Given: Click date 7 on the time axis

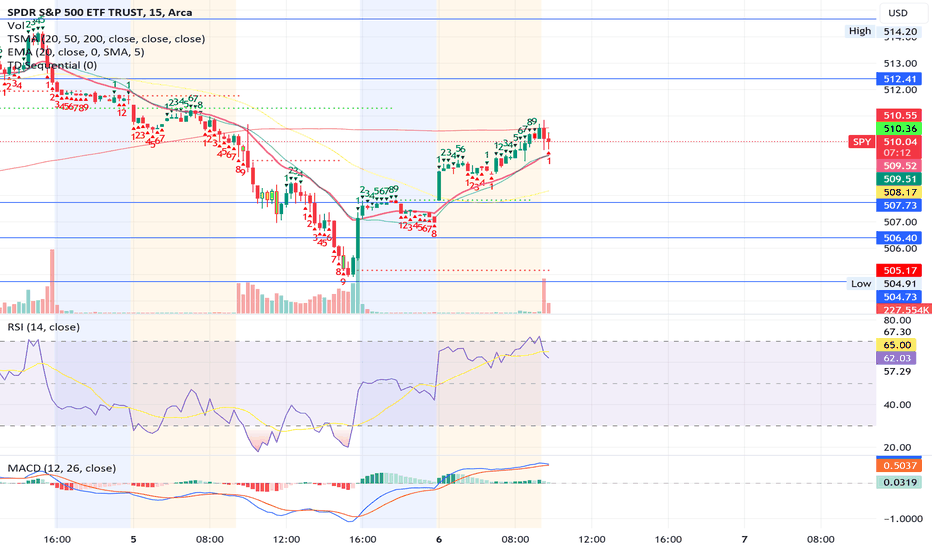Looking at the screenshot, I should pos(744,539).
